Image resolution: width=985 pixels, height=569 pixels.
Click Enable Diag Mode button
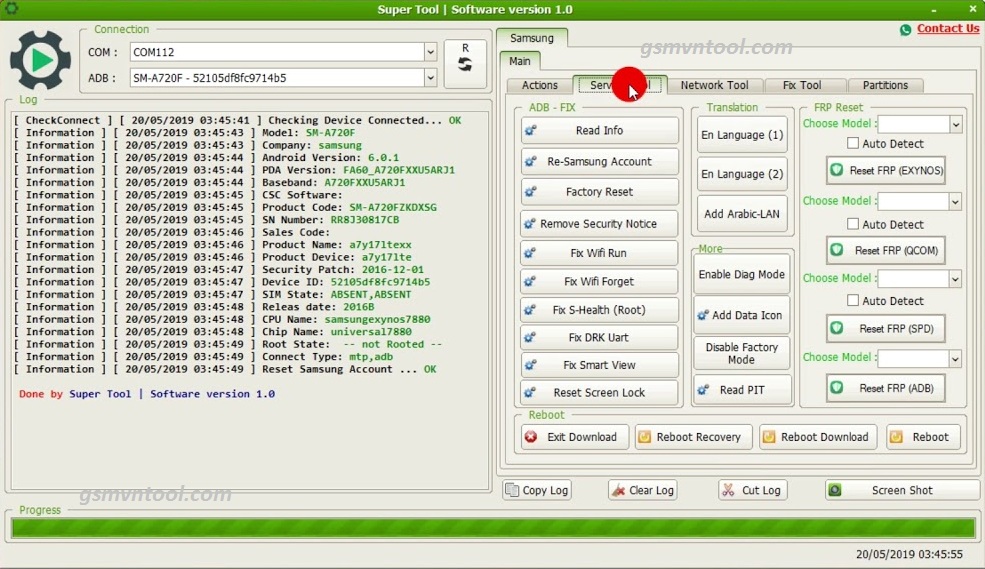(x=741, y=274)
